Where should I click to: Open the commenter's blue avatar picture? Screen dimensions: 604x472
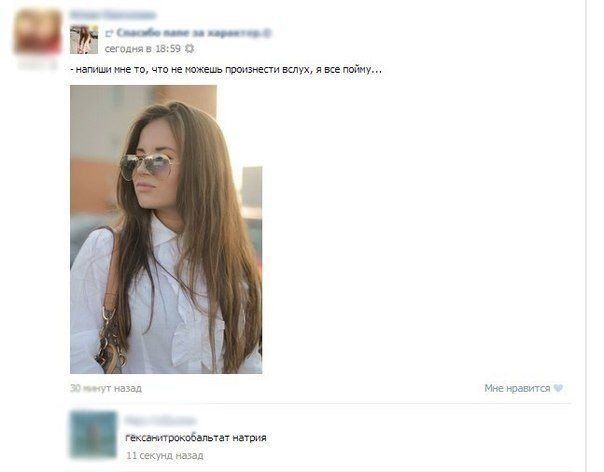tap(93, 434)
